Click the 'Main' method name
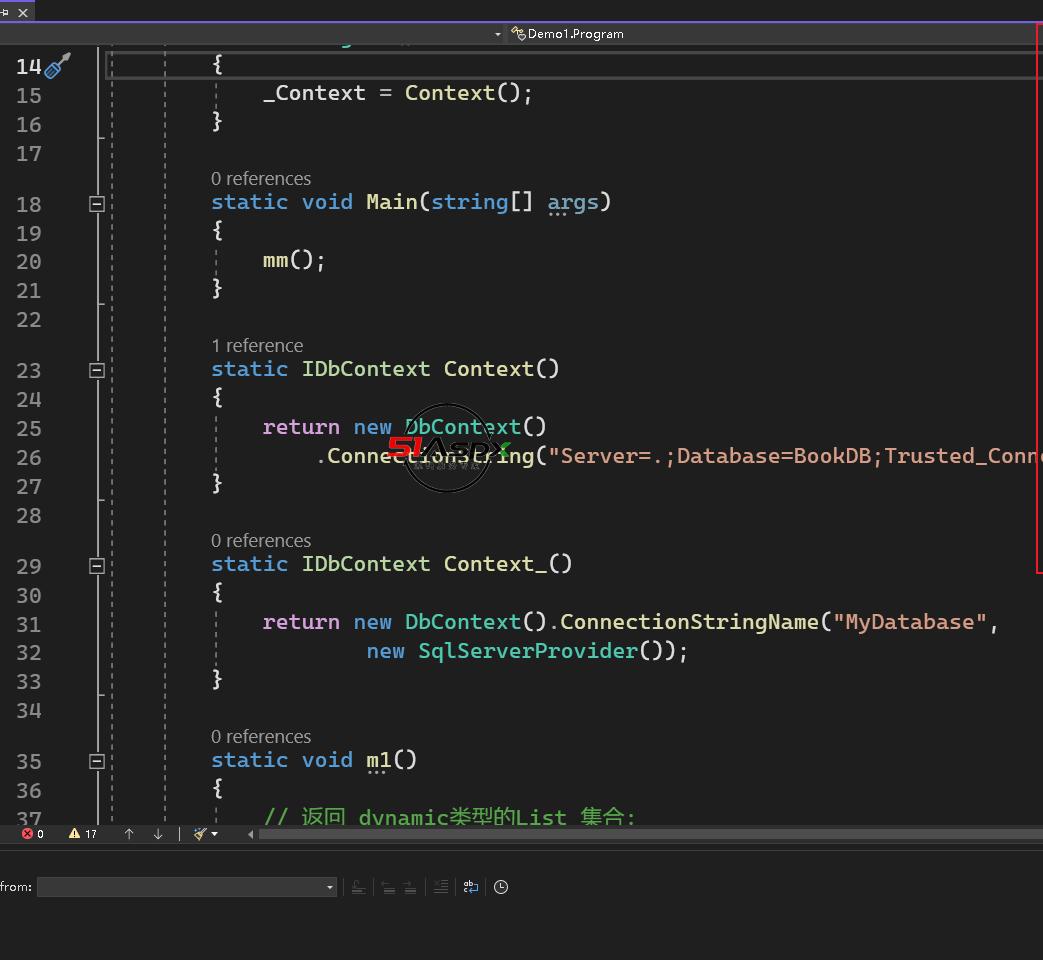Screen dimensions: 1043x960 pos(392,202)
